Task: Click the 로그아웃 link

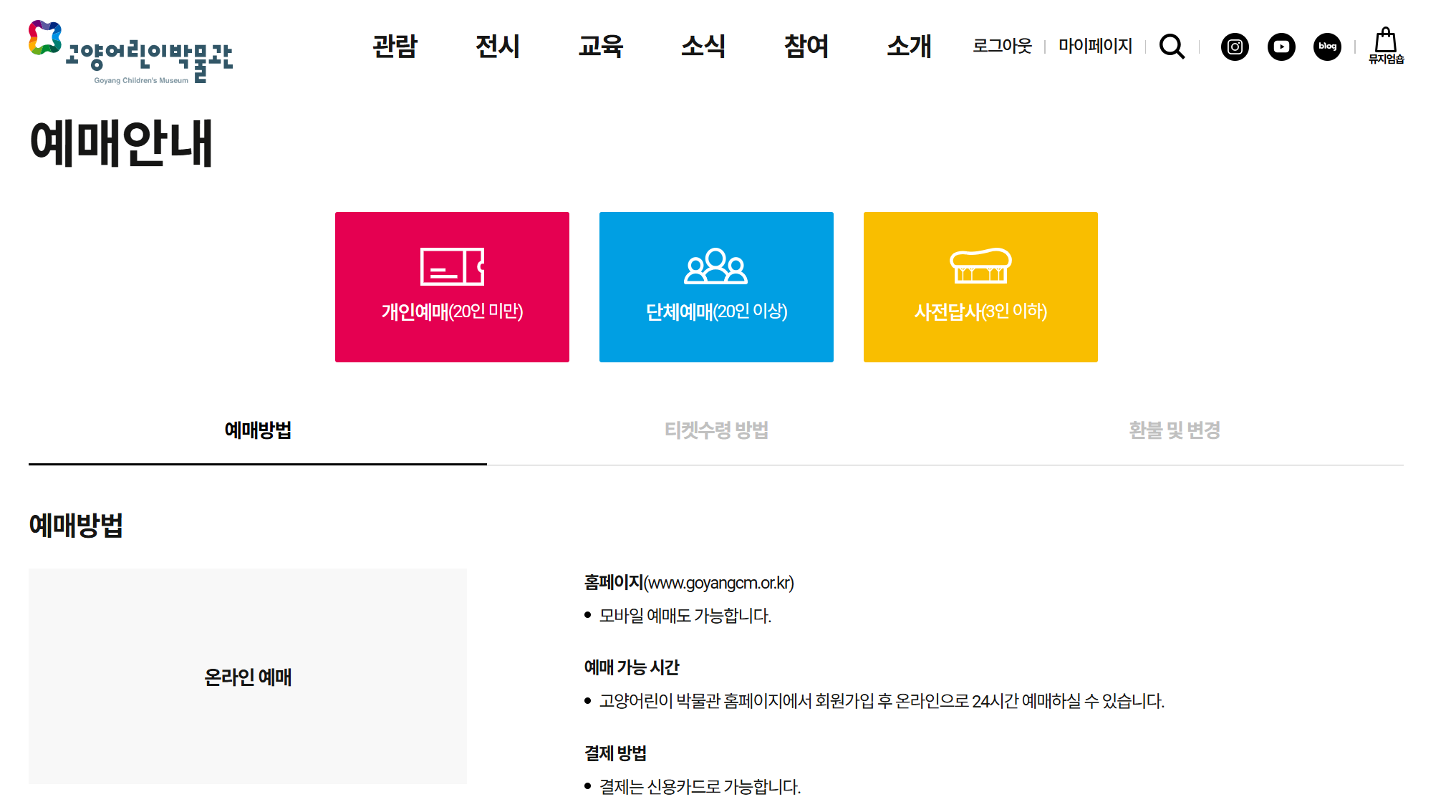Action: pos(1002,47)
